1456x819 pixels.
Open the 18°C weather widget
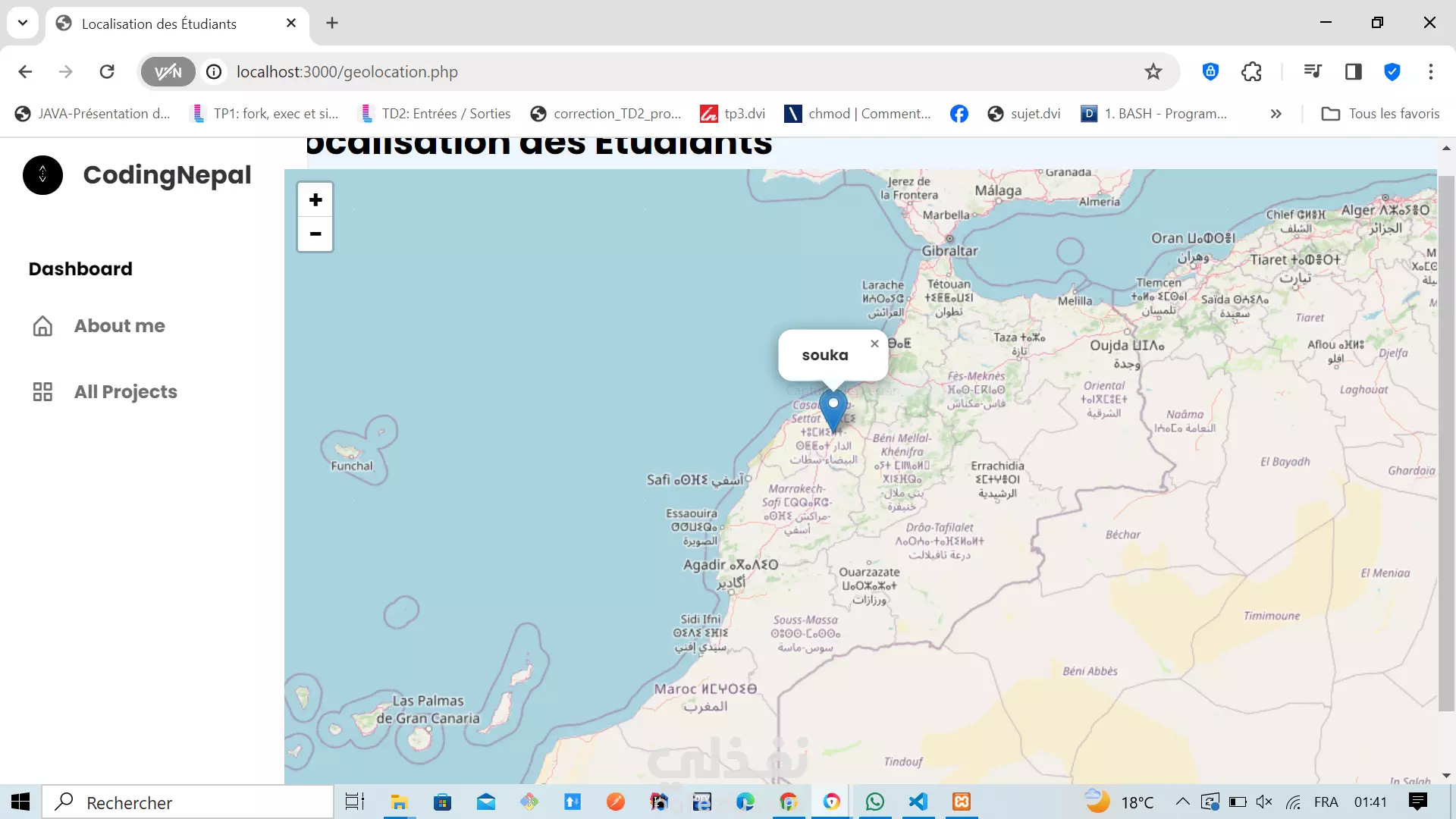click(1120, 802)
